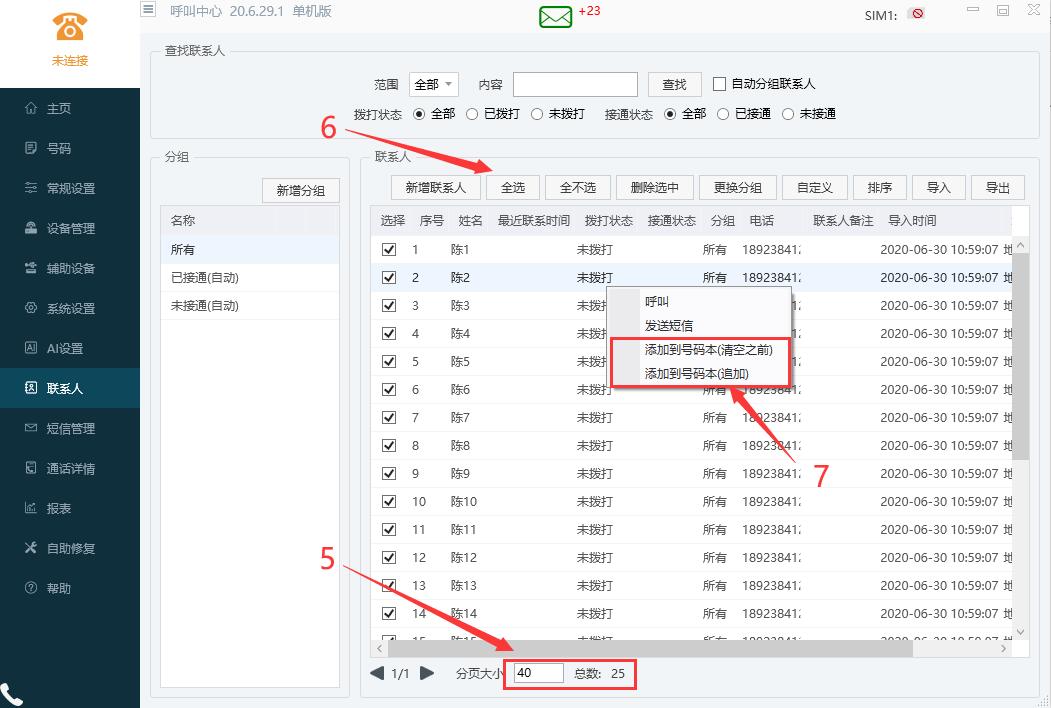Click 新增联系人 button
This screenshot has height=708, width=1051.
coord(436,188)
